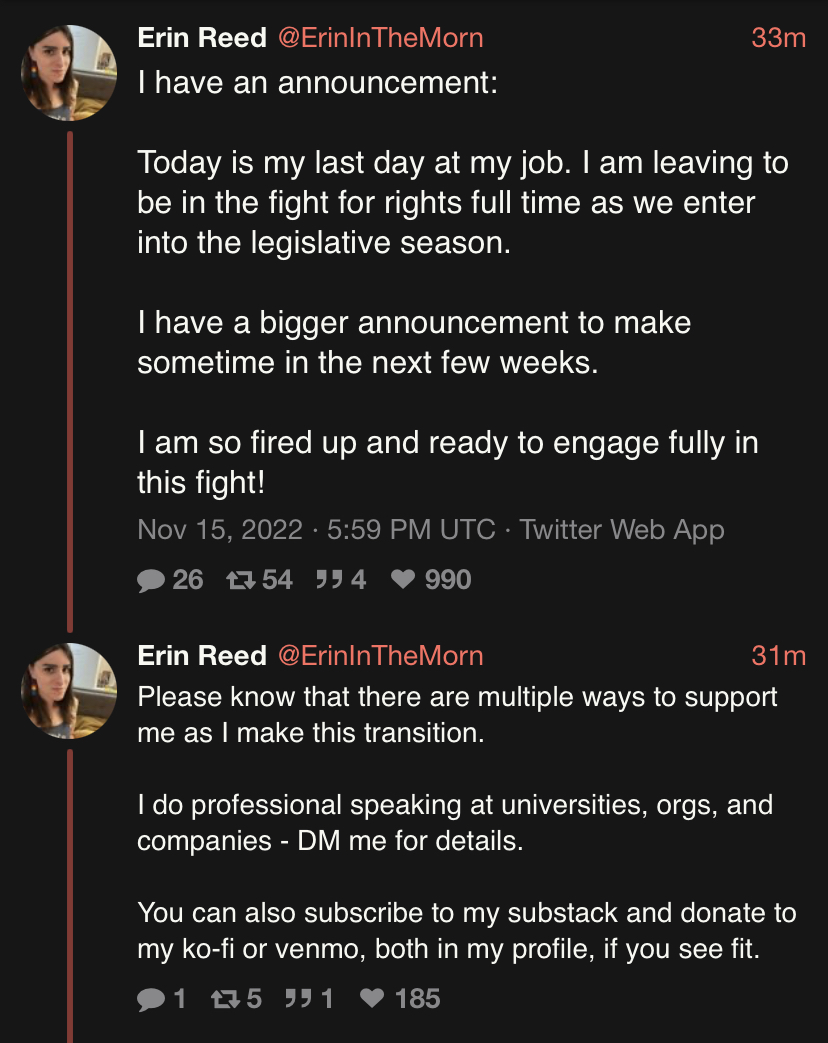Click the Erin Reed name on the first tweet
Image resolution: width=828 pixels, height=1043 pixels.
[202, 38]
